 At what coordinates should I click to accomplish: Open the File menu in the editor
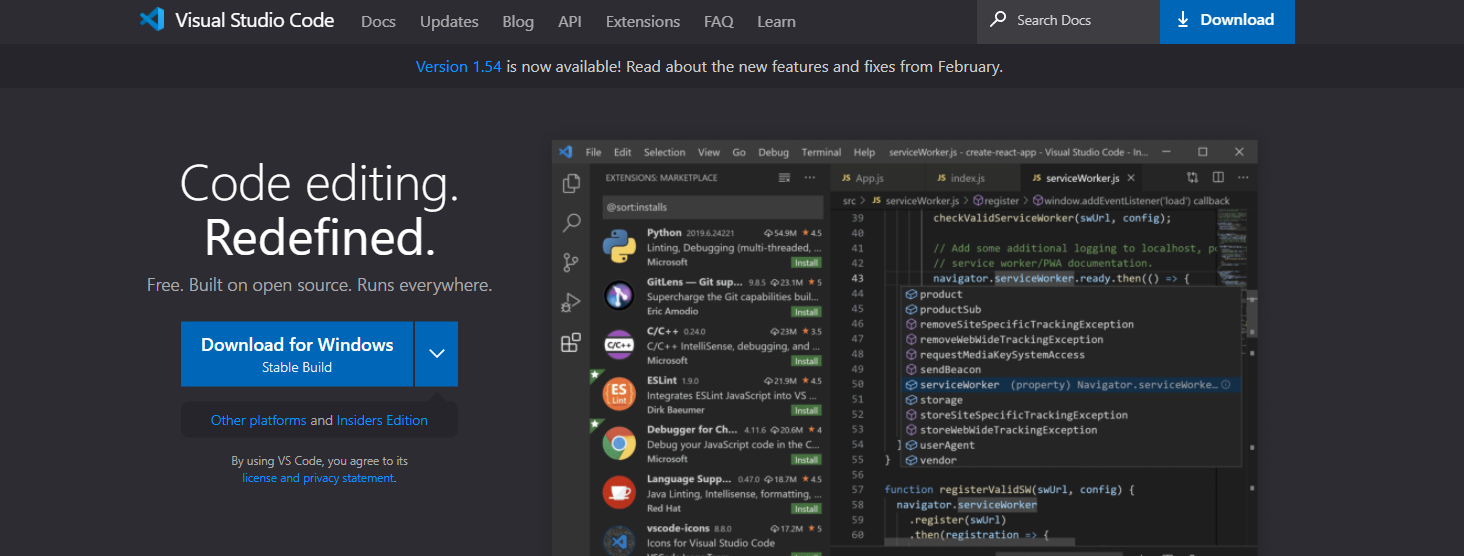(x=594, y=152)
